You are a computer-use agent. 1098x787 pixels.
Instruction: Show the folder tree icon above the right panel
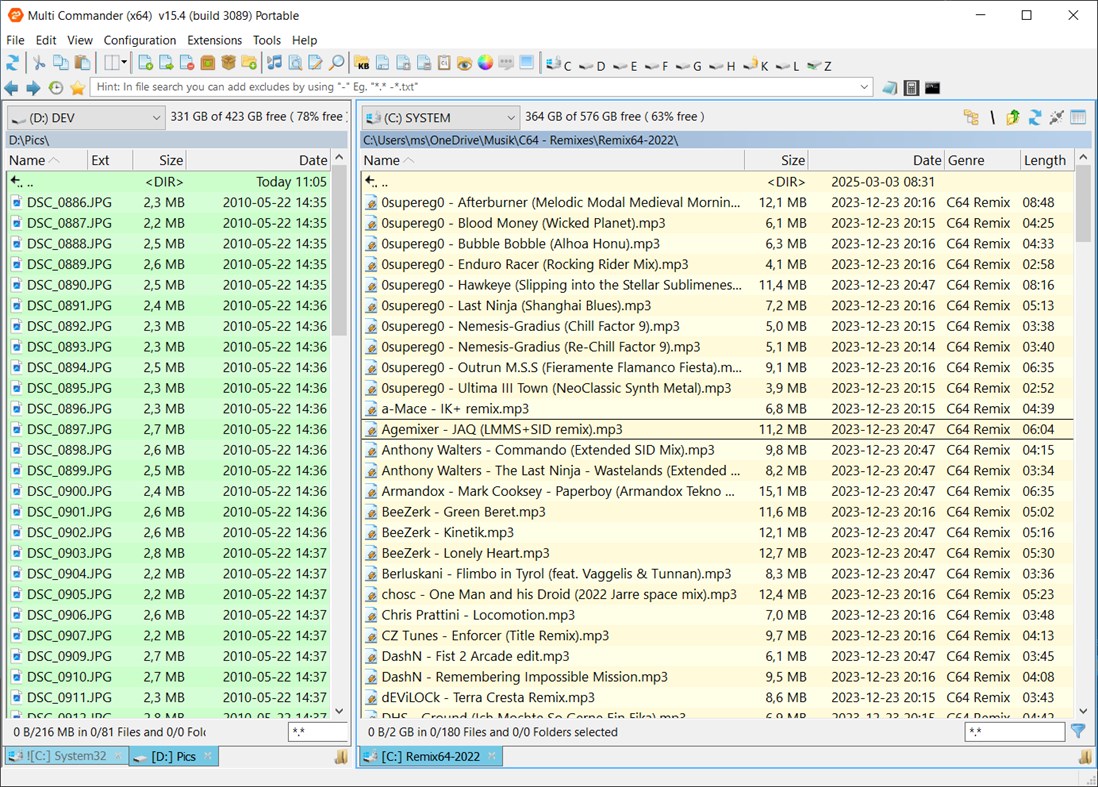tap(971, 117)
